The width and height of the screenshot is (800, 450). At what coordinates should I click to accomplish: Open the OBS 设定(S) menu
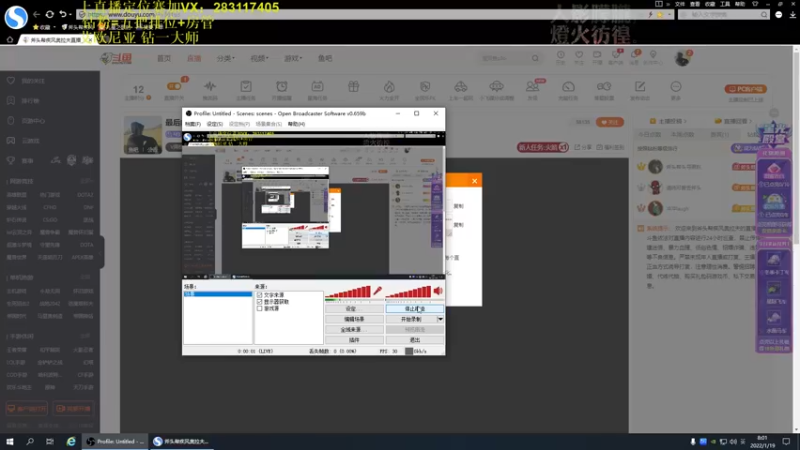(x=215, y=124)
